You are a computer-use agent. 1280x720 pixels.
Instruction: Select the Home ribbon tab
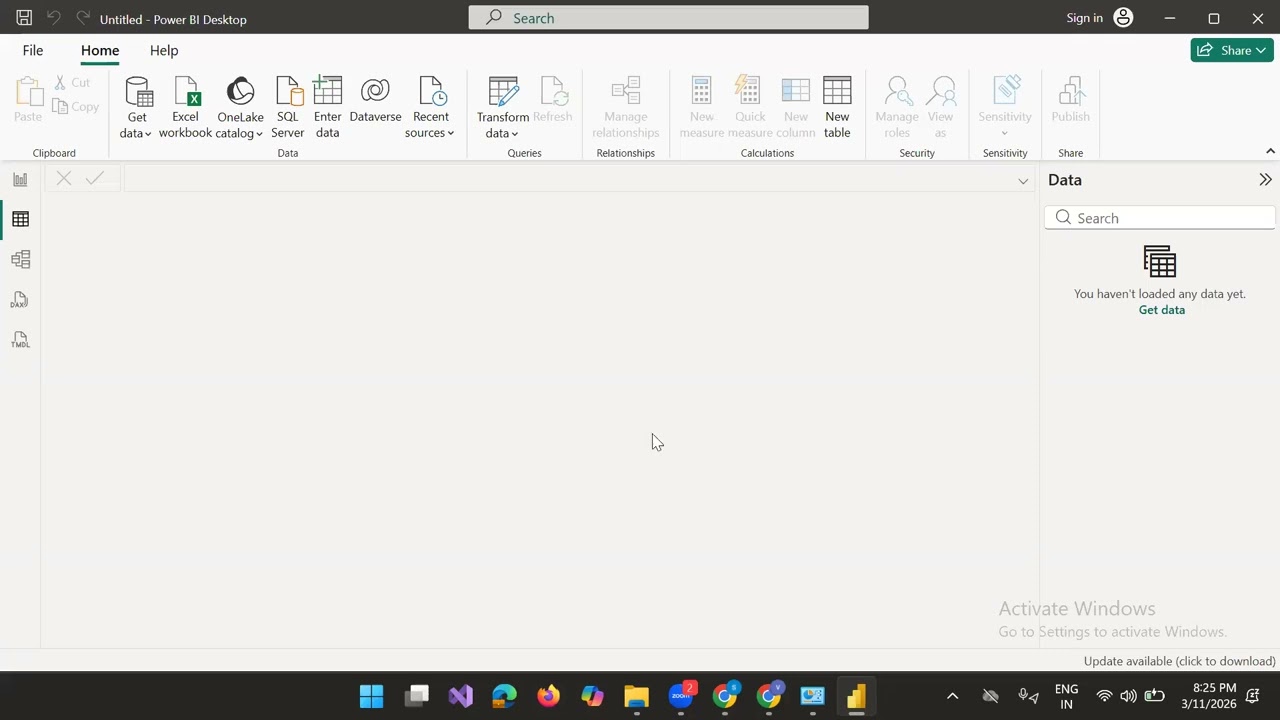[x=100, y=50]
